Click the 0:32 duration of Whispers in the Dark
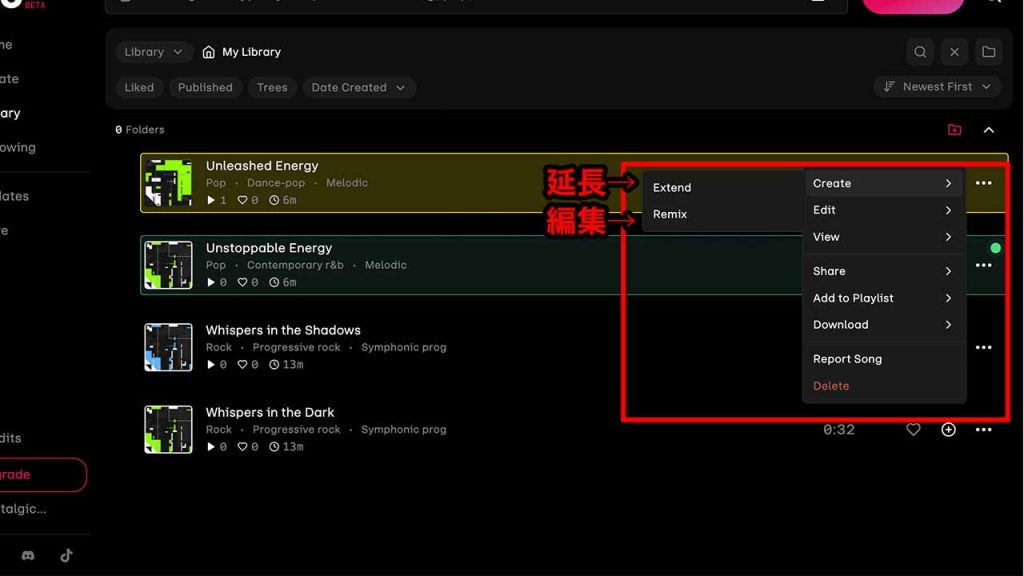The height and width of the screenshot is (576, 1024). (x=839, y=430)
